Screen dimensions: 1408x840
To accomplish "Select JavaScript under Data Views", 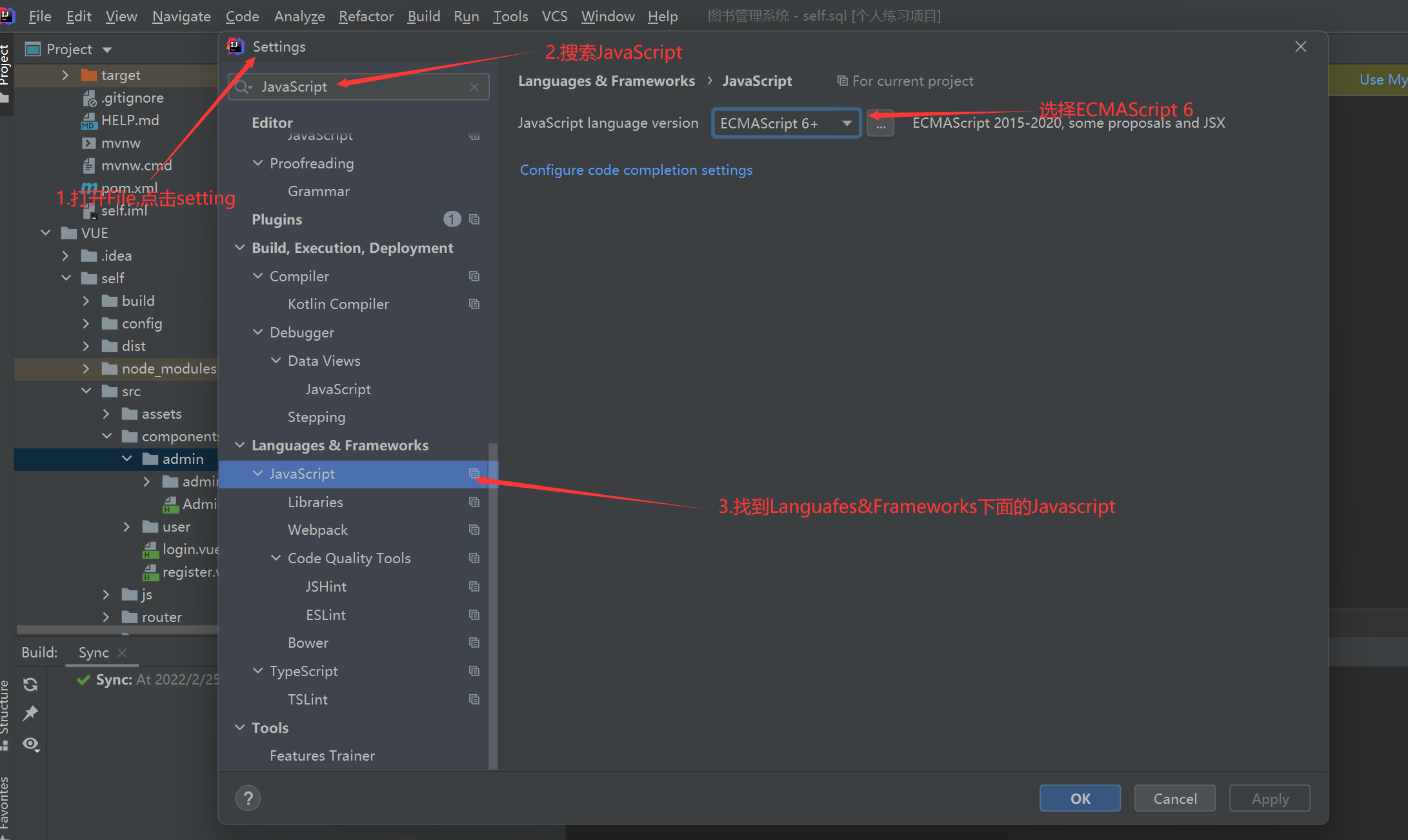I will coord(338,389).
